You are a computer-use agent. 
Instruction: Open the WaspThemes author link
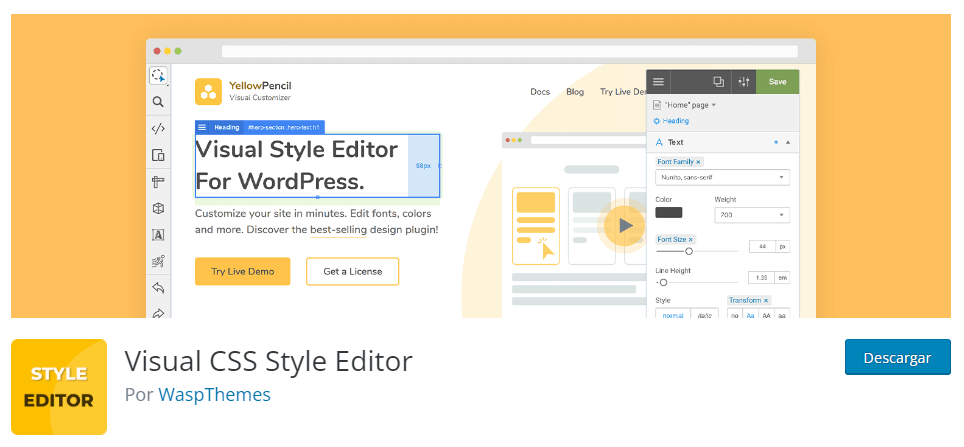pos(214,395)
